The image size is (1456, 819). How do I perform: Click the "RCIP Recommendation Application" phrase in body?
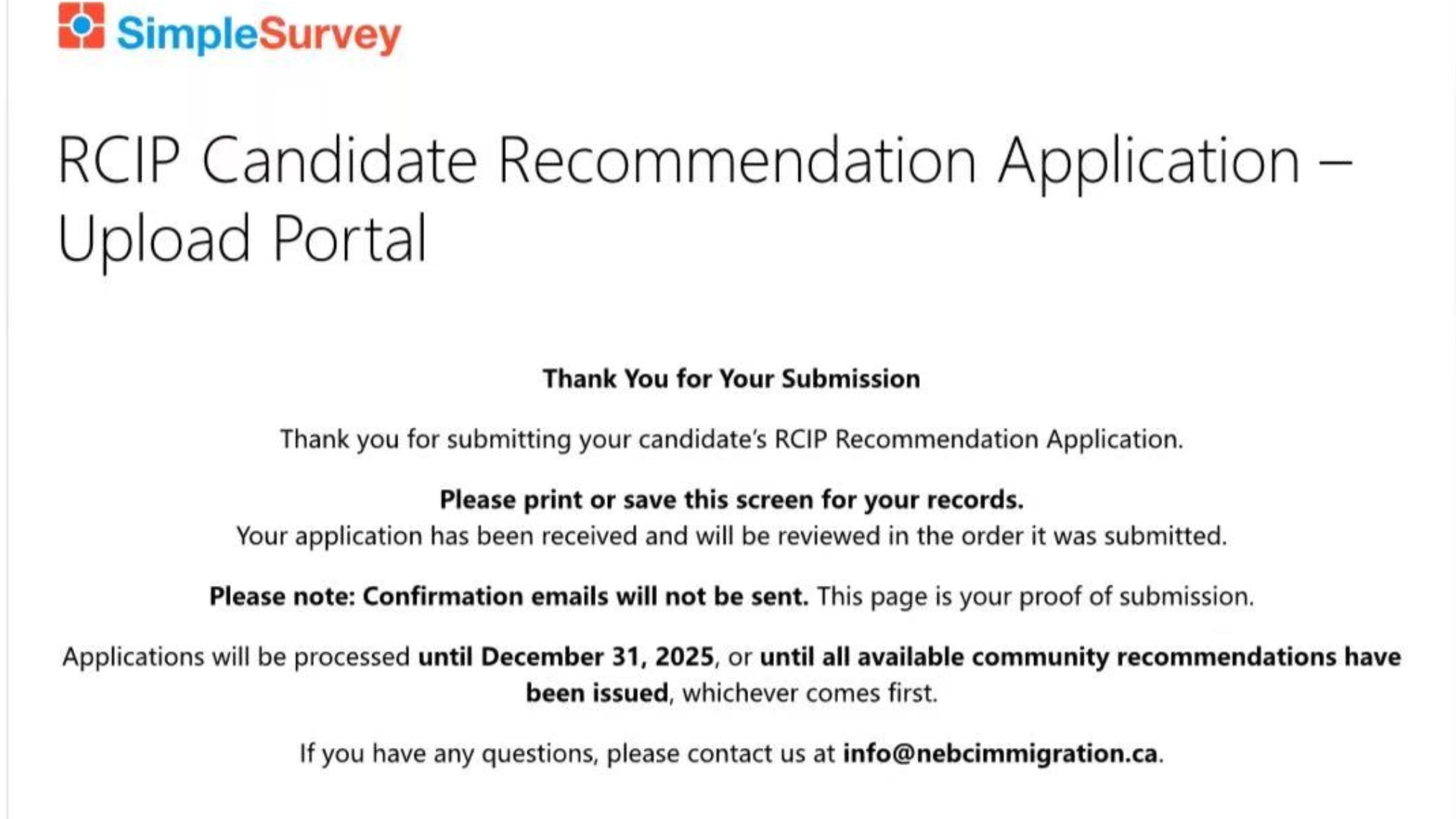pos(977,439)
